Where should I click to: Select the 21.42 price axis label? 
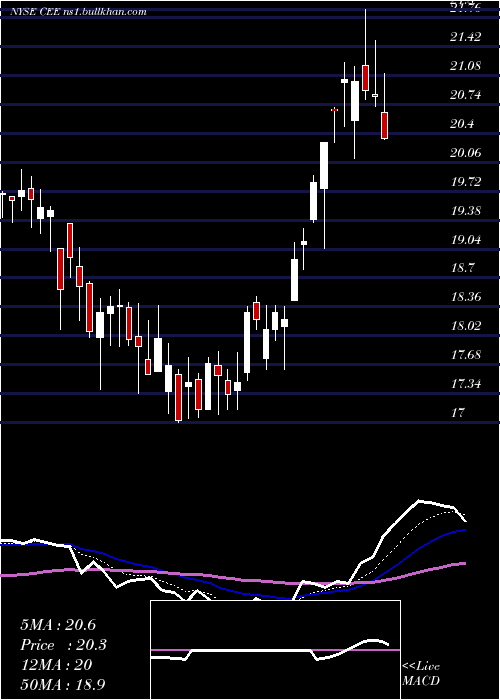tap(466, 37)
